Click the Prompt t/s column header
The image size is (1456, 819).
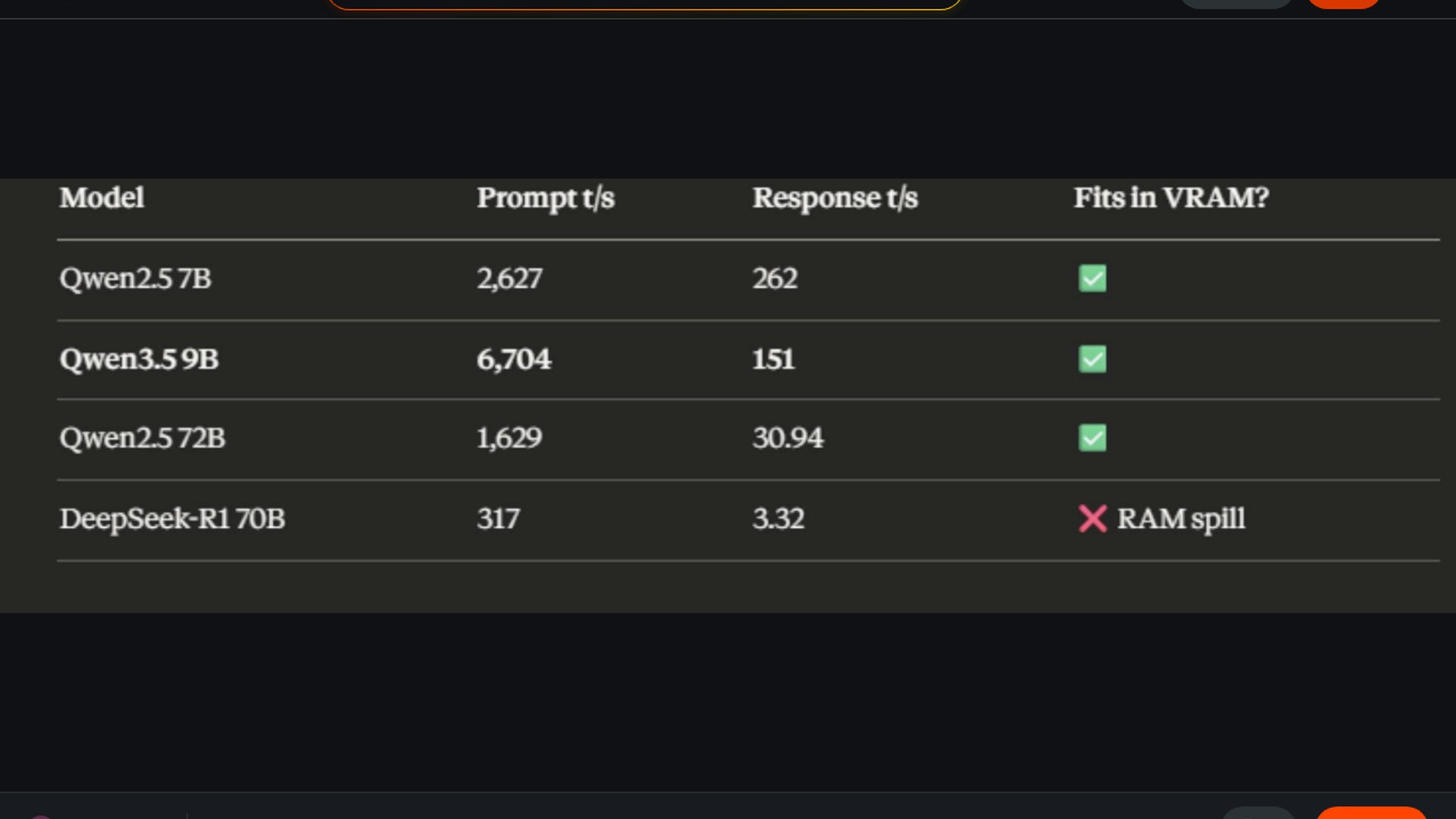click(x=545, y=198)
